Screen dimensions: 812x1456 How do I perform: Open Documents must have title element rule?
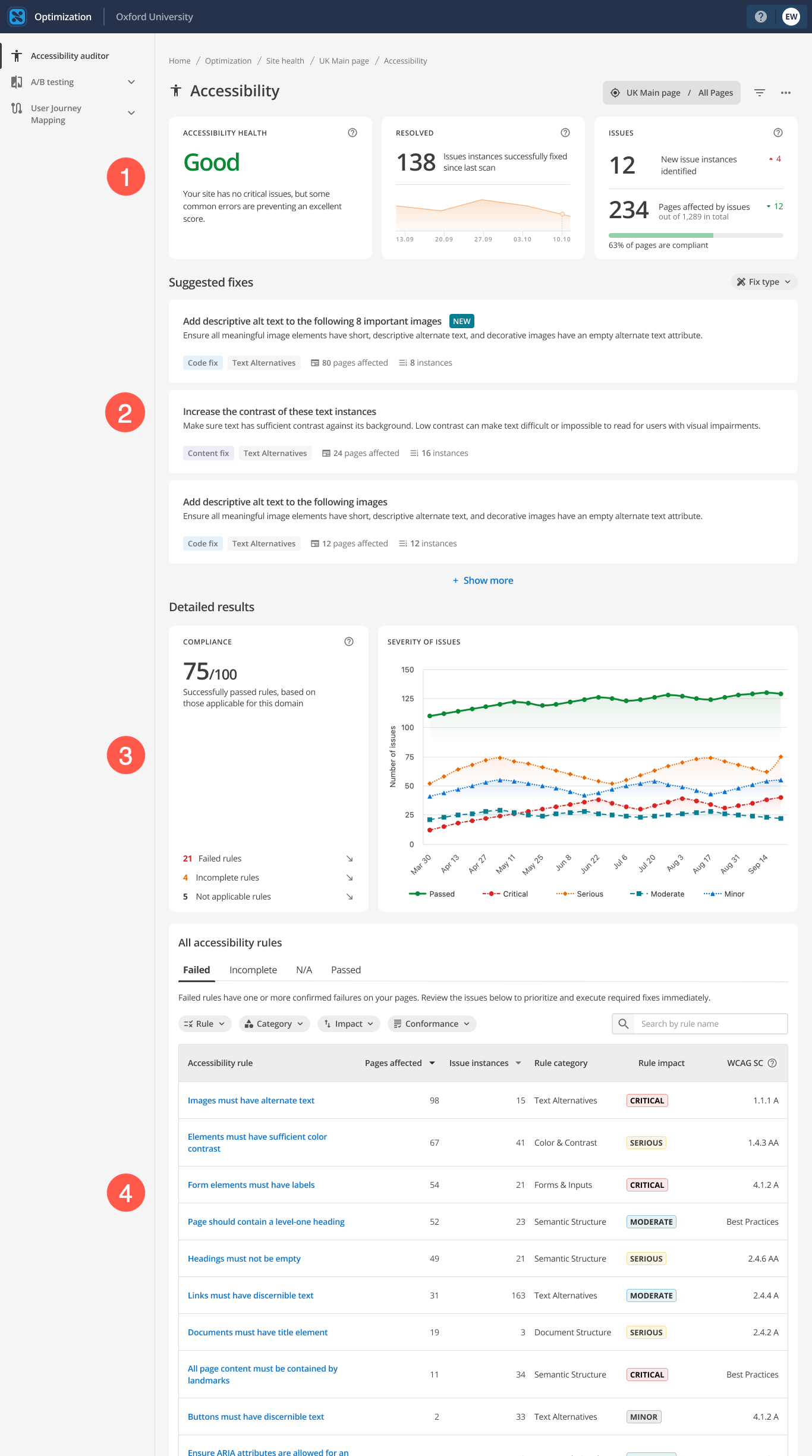[x=258, y=1332]
